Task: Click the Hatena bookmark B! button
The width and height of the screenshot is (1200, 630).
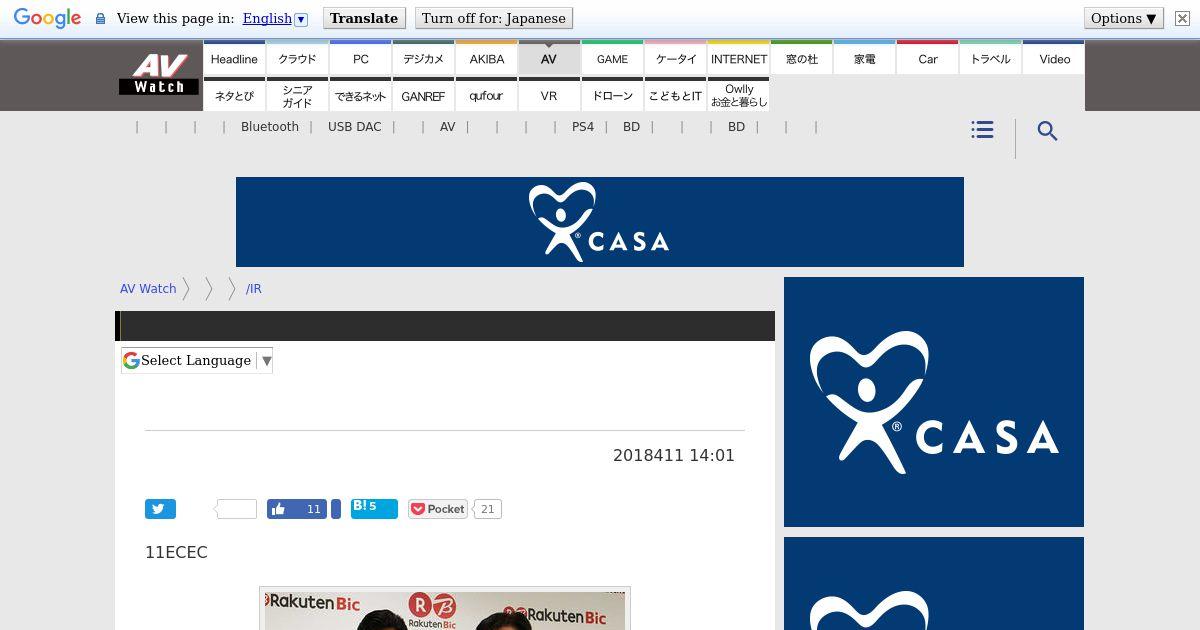Action: pyautogui.click(x=374, y=509)
